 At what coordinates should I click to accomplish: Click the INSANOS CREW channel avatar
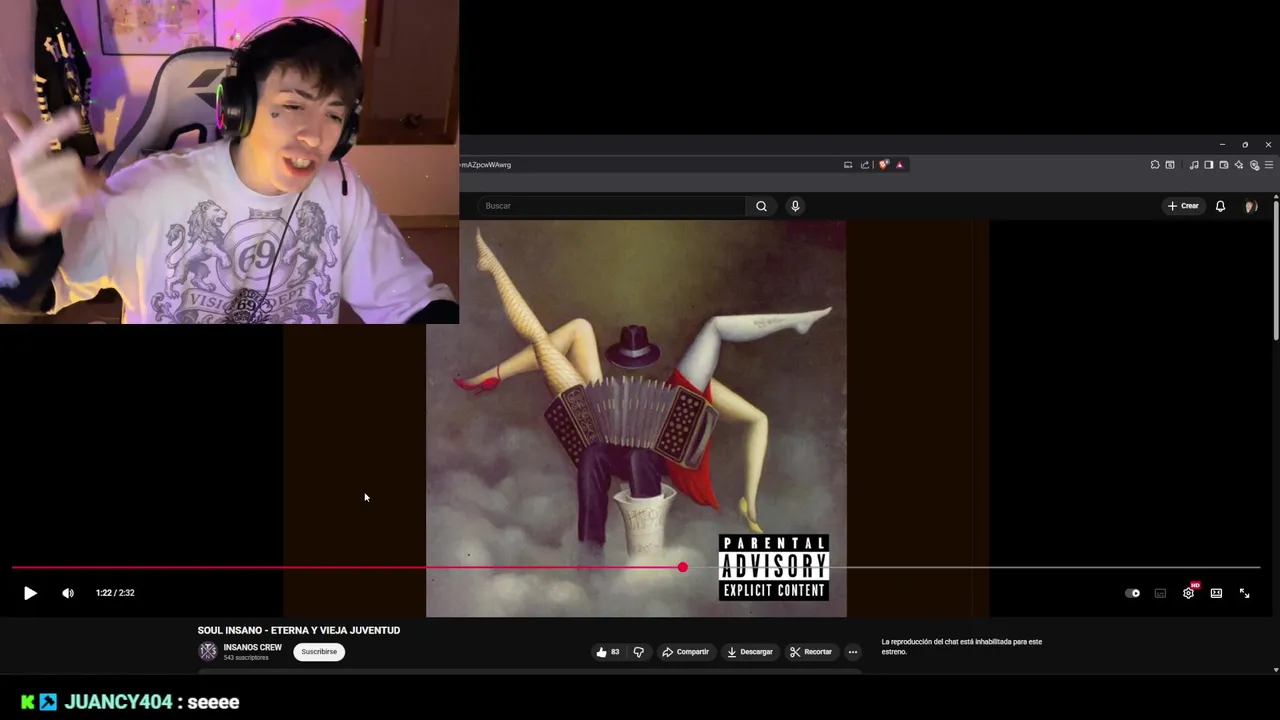click(x=208, y=652)
